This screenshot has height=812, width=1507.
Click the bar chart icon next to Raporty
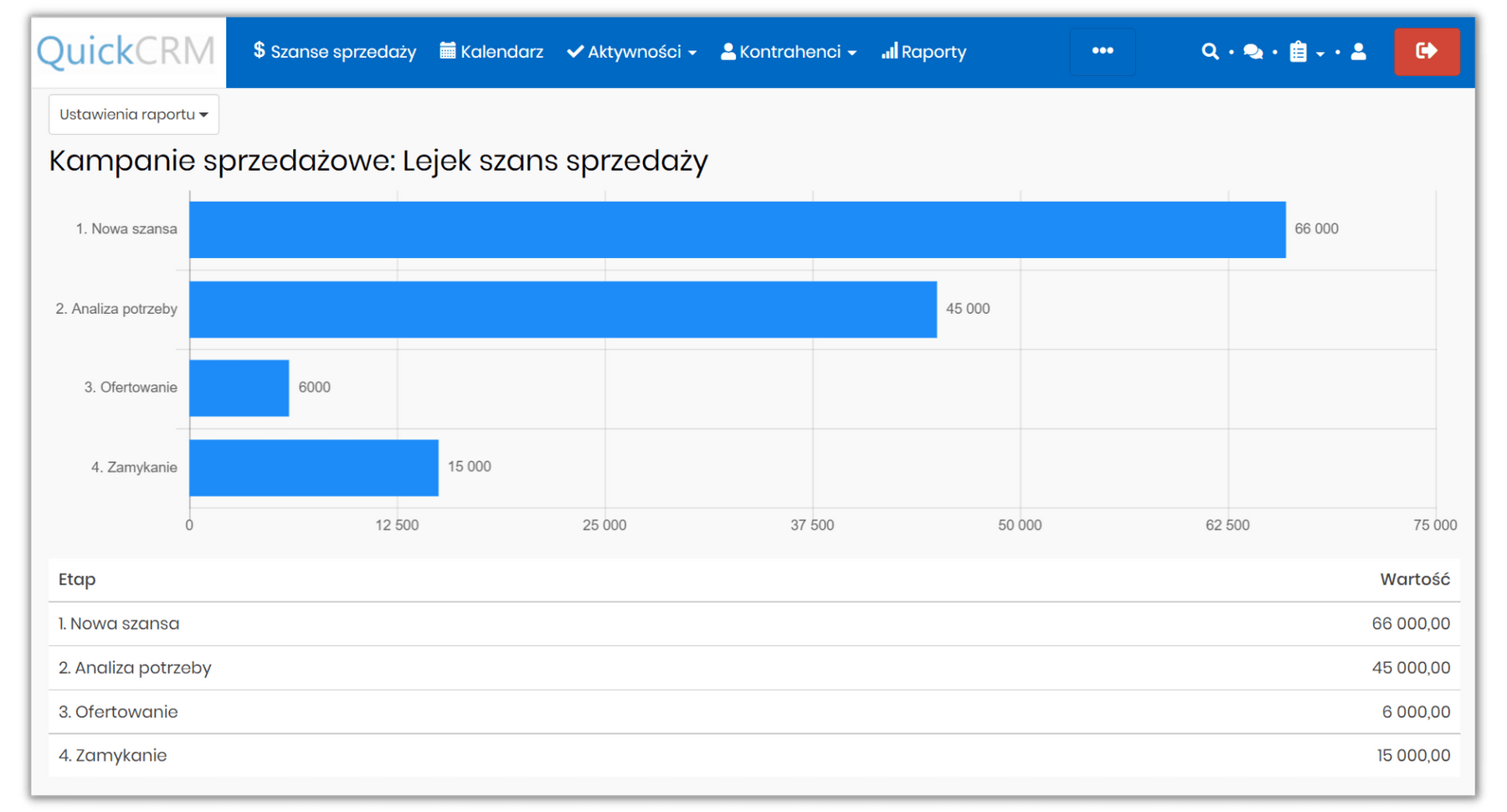tap(889, 51)
